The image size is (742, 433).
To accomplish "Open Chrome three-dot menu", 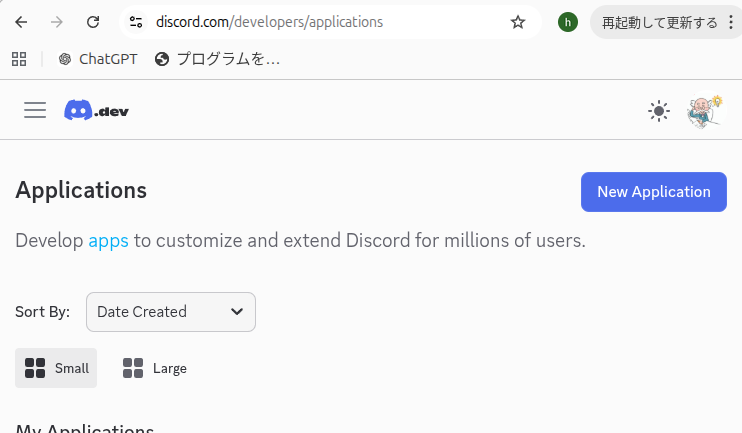I will click(730, 22).
